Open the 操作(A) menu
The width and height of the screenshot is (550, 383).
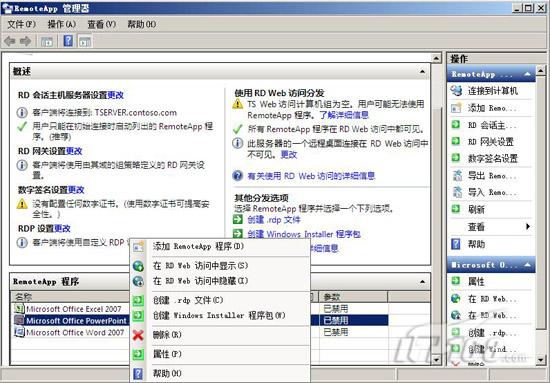62,24
